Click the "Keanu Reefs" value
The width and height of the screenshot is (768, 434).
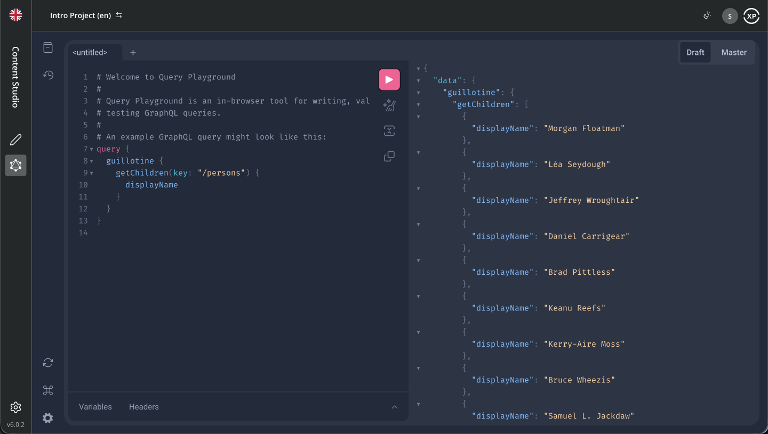[x=575, y=308]
